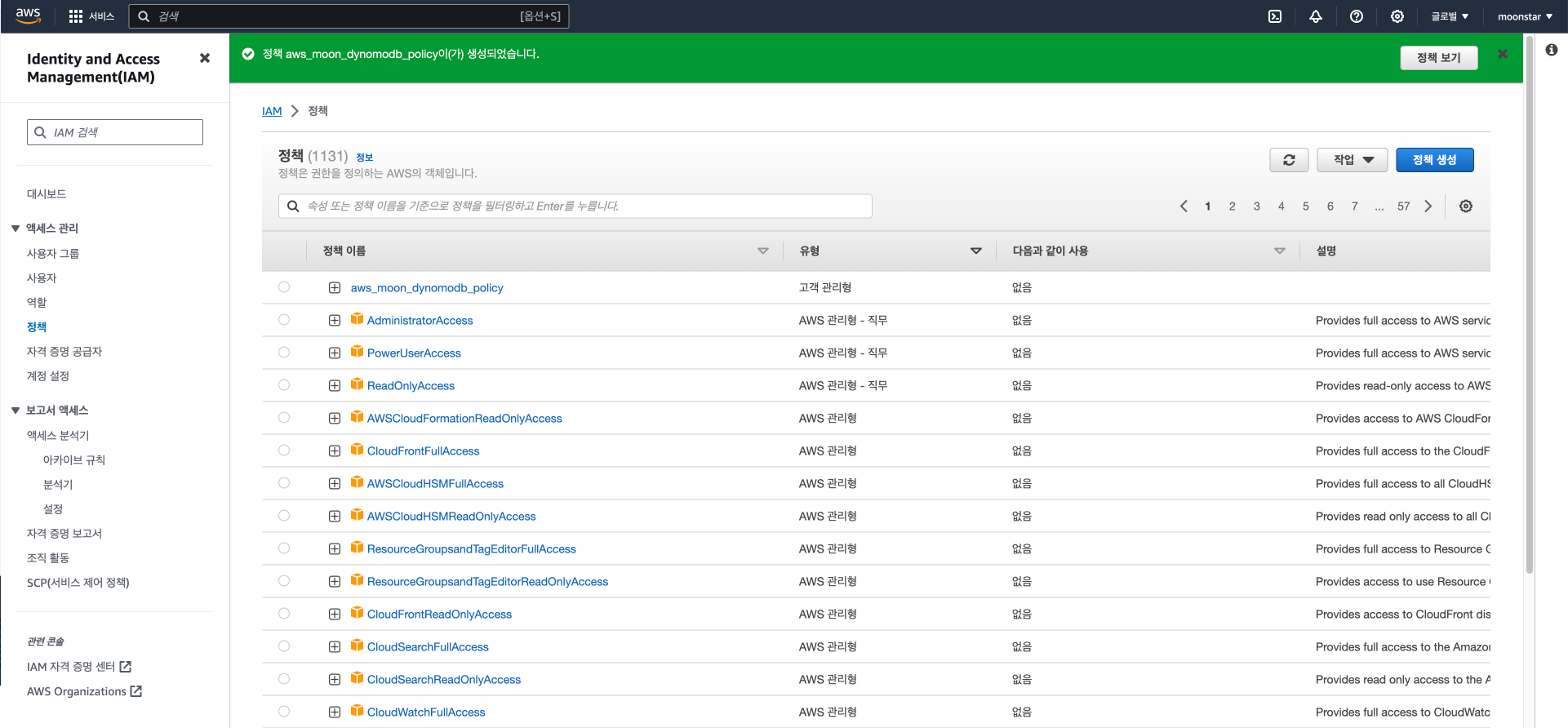Select the AWSCloudHSMReadOnlyAccess radio button
This screenshot has width=1568, height=728.
point(284,516)
